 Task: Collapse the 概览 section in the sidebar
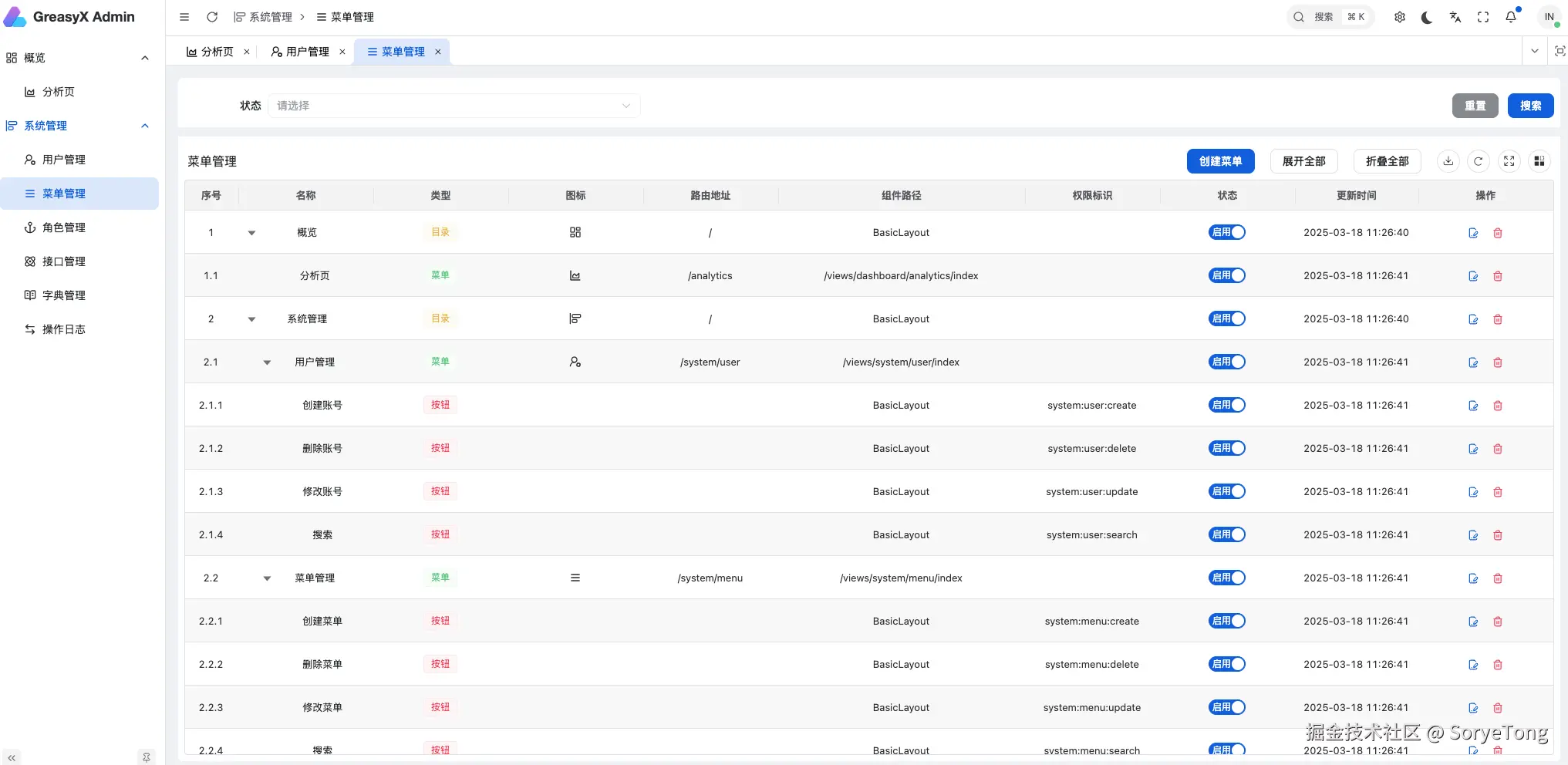tap(145, 58)
